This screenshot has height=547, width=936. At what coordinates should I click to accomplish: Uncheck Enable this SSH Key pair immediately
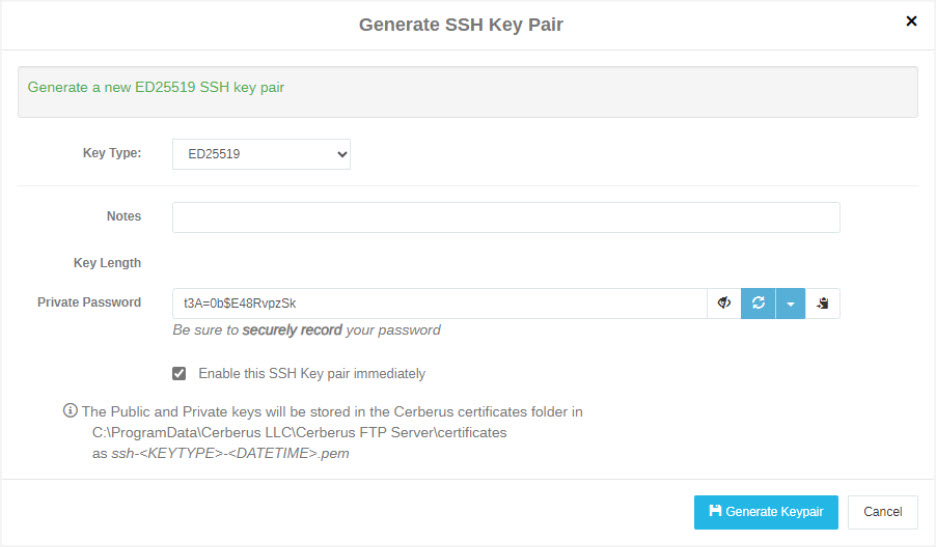coord(179,373)
